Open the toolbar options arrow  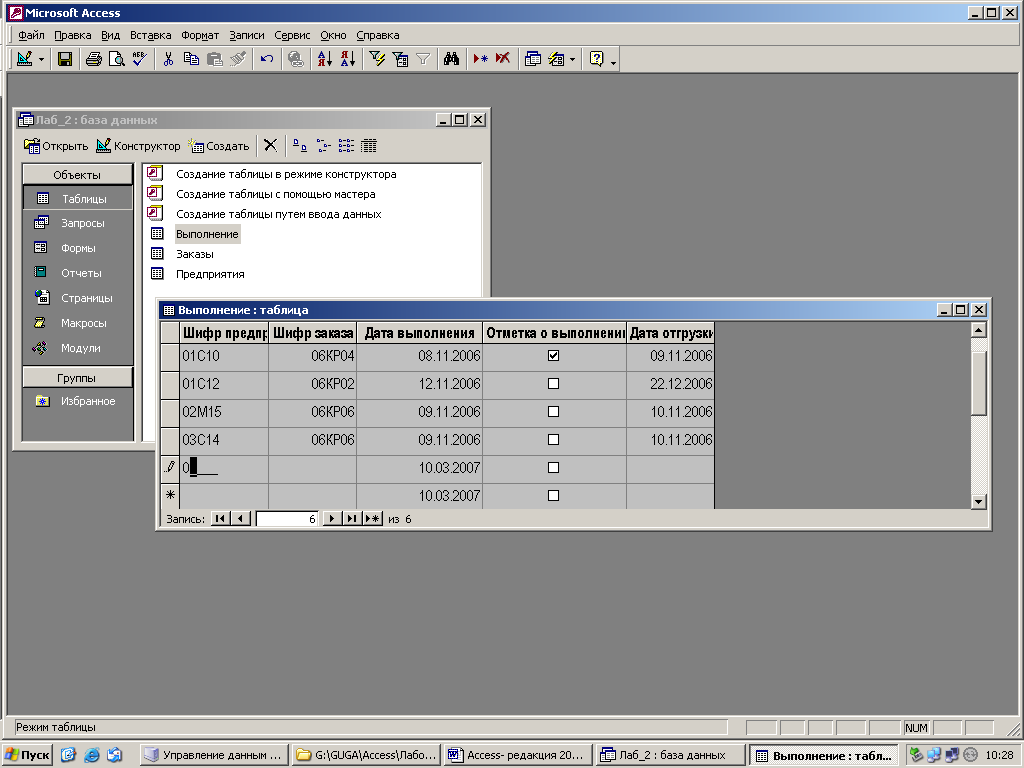[614, 61]
